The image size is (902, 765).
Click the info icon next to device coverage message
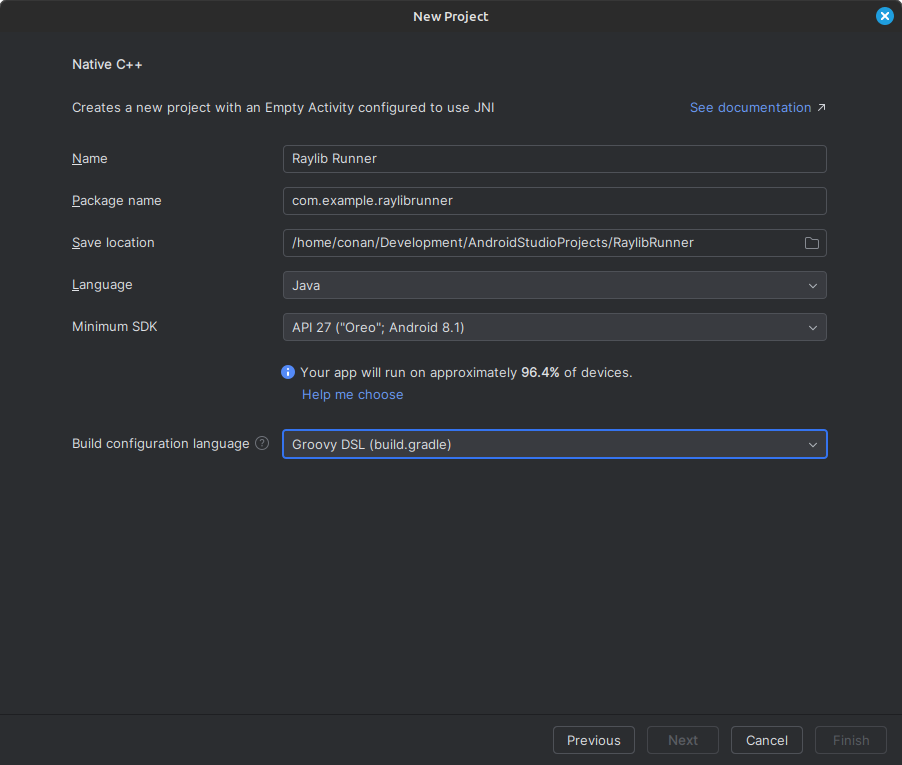[x=288, y=372]
